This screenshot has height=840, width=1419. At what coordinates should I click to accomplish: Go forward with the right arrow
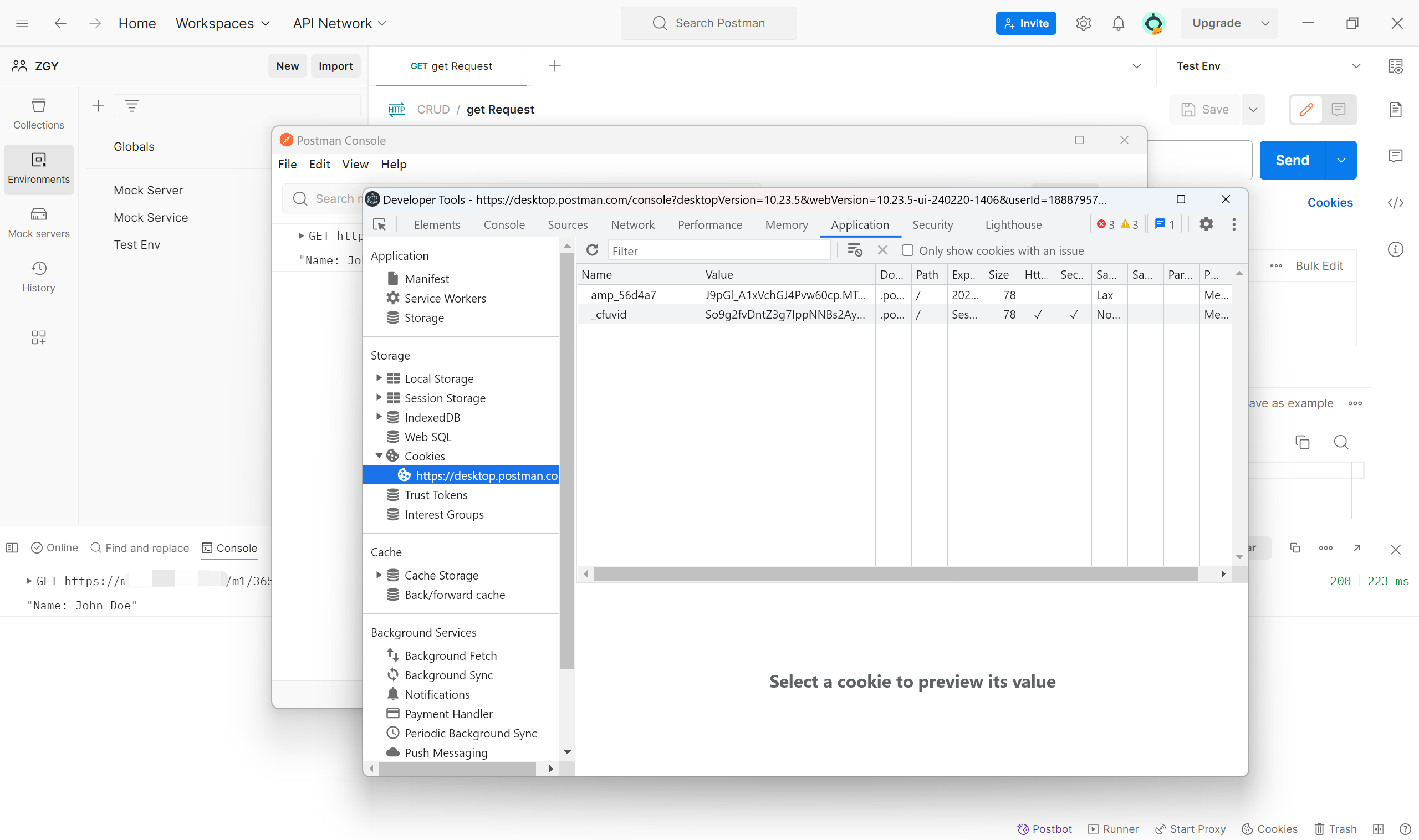[x=95, y=23]
